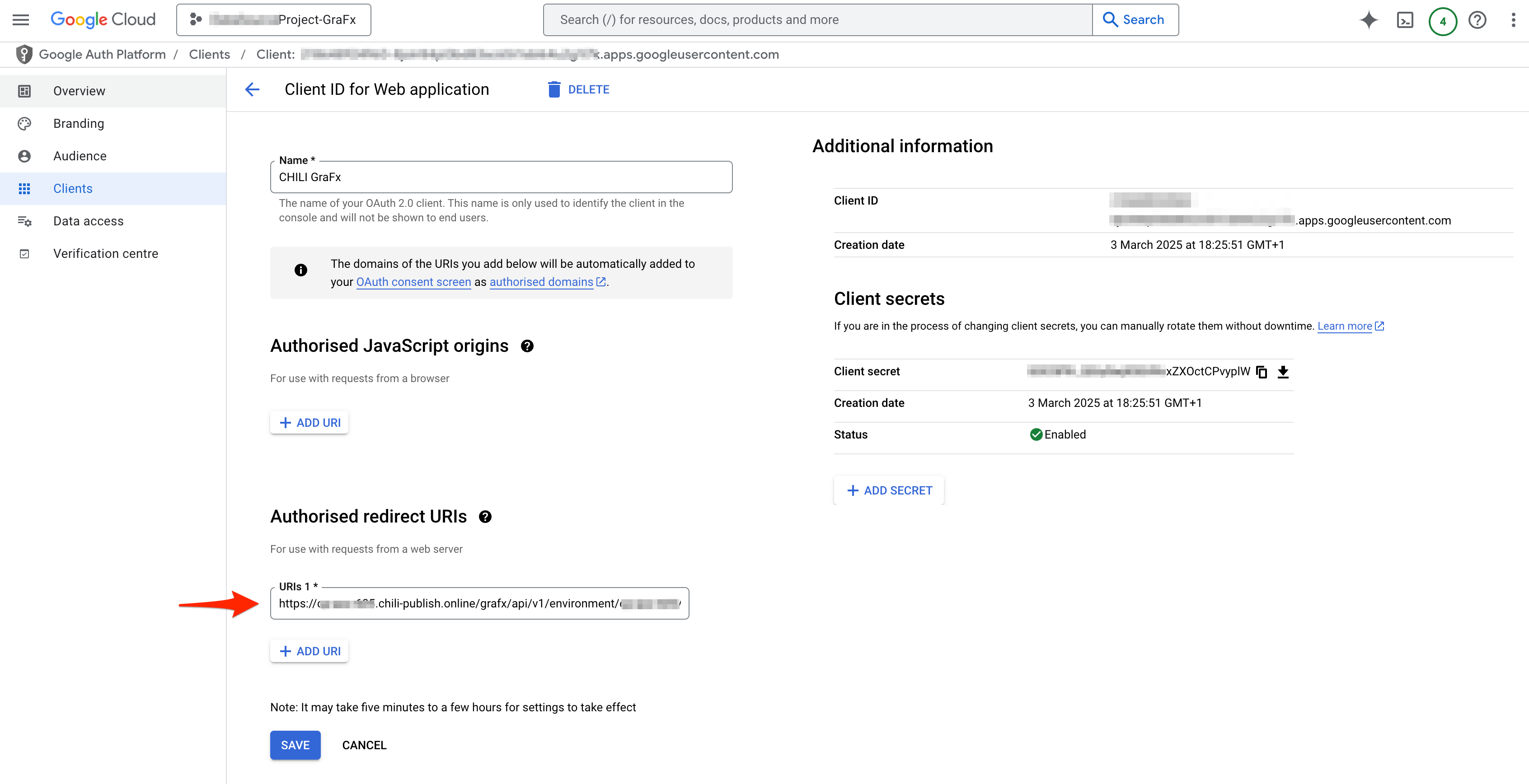Click the Branding palette icon
This screenshot has width=1529, height=784.
pos(24,123)
